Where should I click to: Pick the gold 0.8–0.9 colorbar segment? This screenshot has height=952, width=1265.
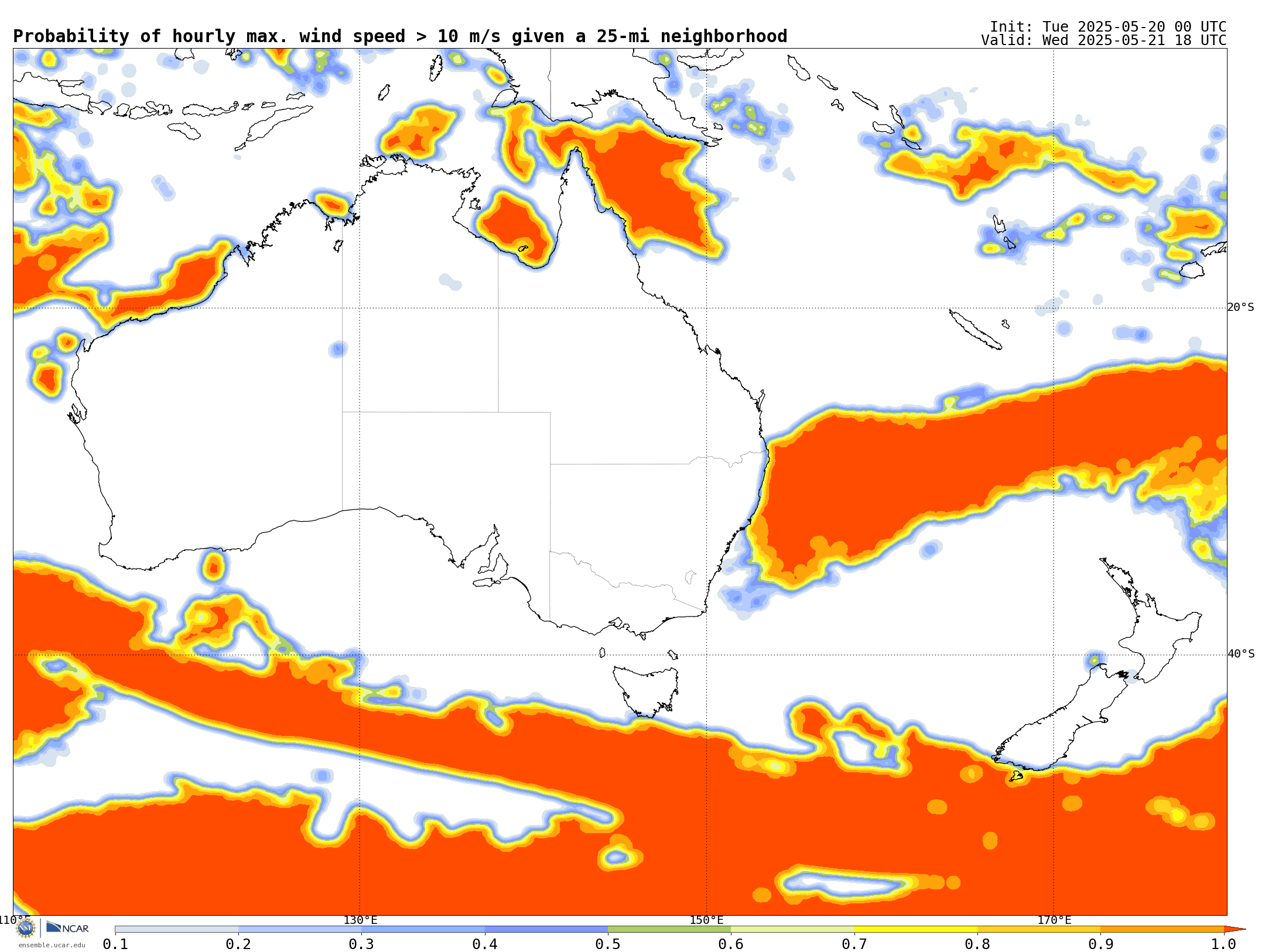click(1039, 929)
